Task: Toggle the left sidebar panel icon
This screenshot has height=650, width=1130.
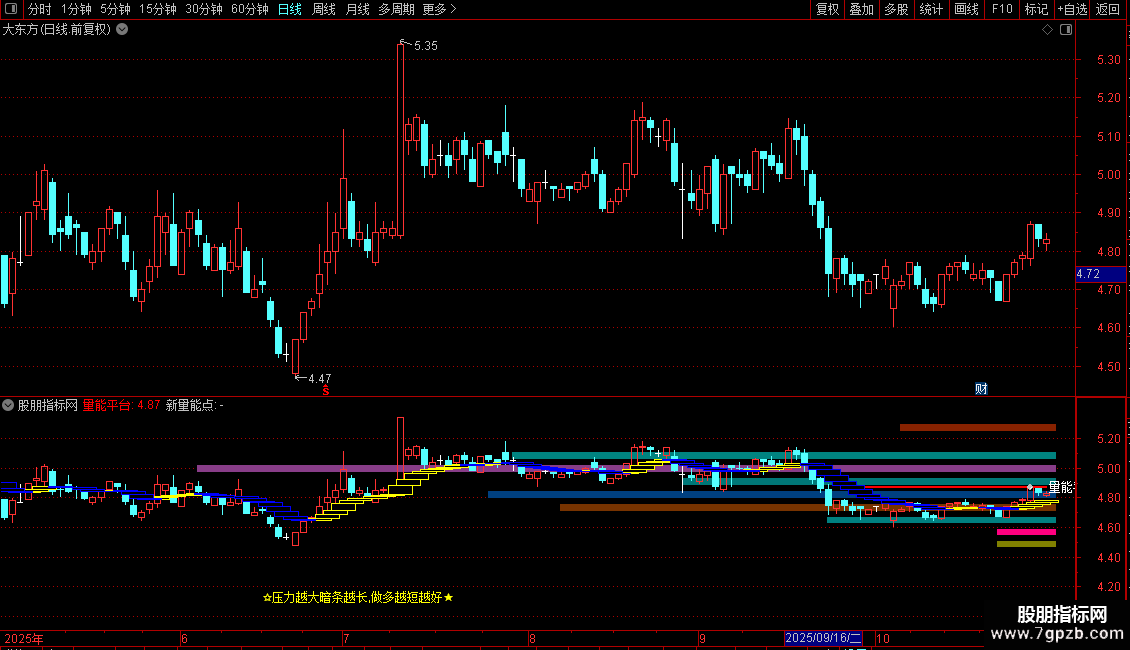Action: [x=11, y=9]
